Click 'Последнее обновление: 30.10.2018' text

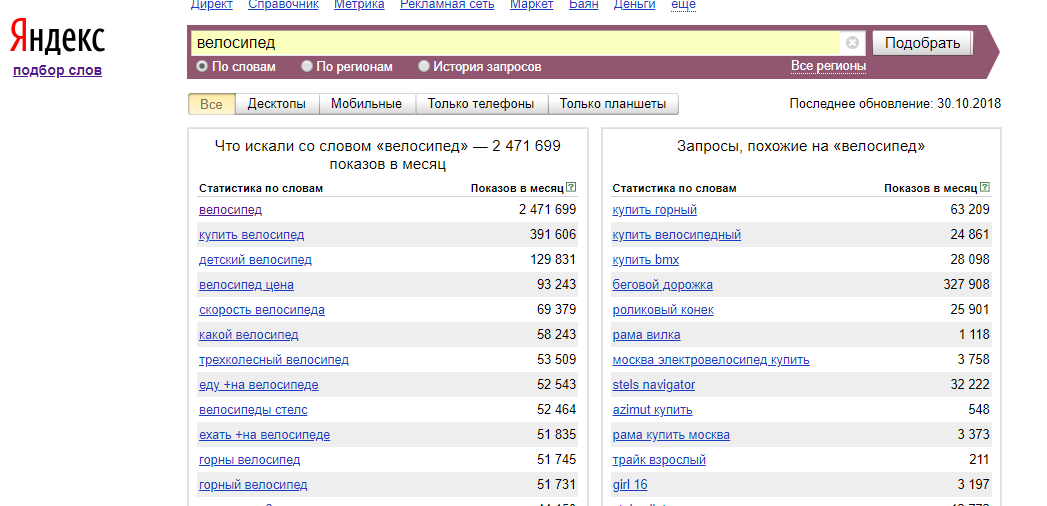[895, 103]
